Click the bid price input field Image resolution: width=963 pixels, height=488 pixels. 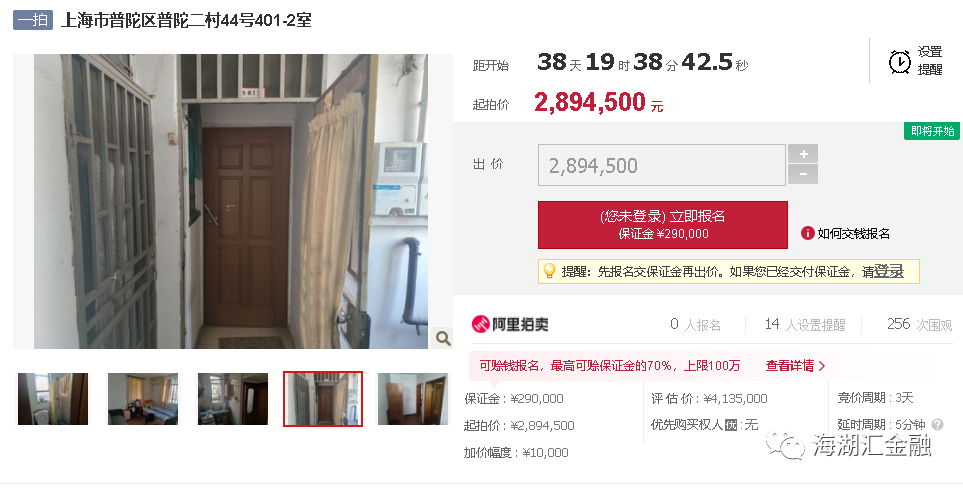tap(661, 165)
